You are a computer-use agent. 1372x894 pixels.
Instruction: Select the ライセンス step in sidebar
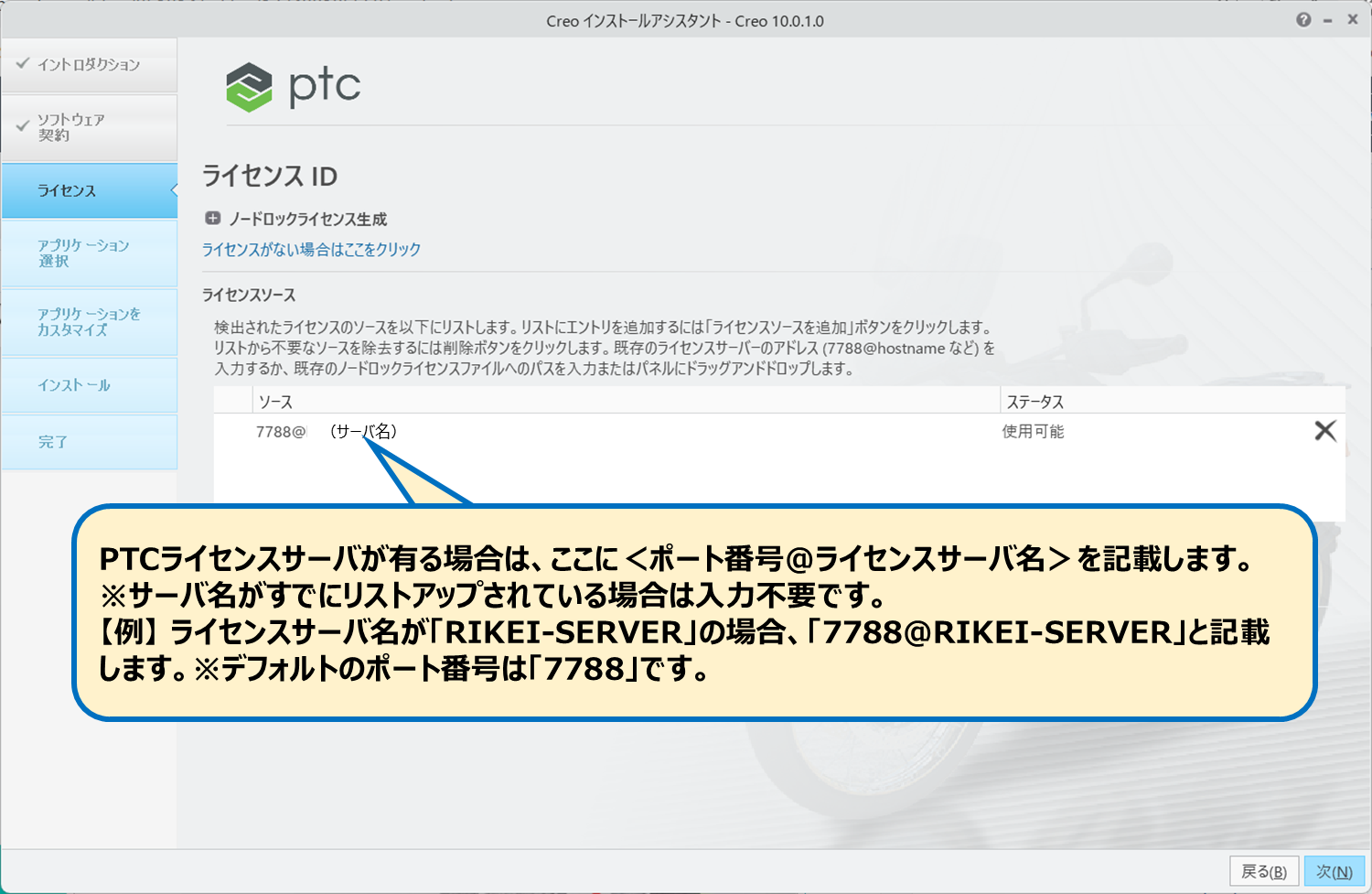pyautogui.click(x=89, y=190)
